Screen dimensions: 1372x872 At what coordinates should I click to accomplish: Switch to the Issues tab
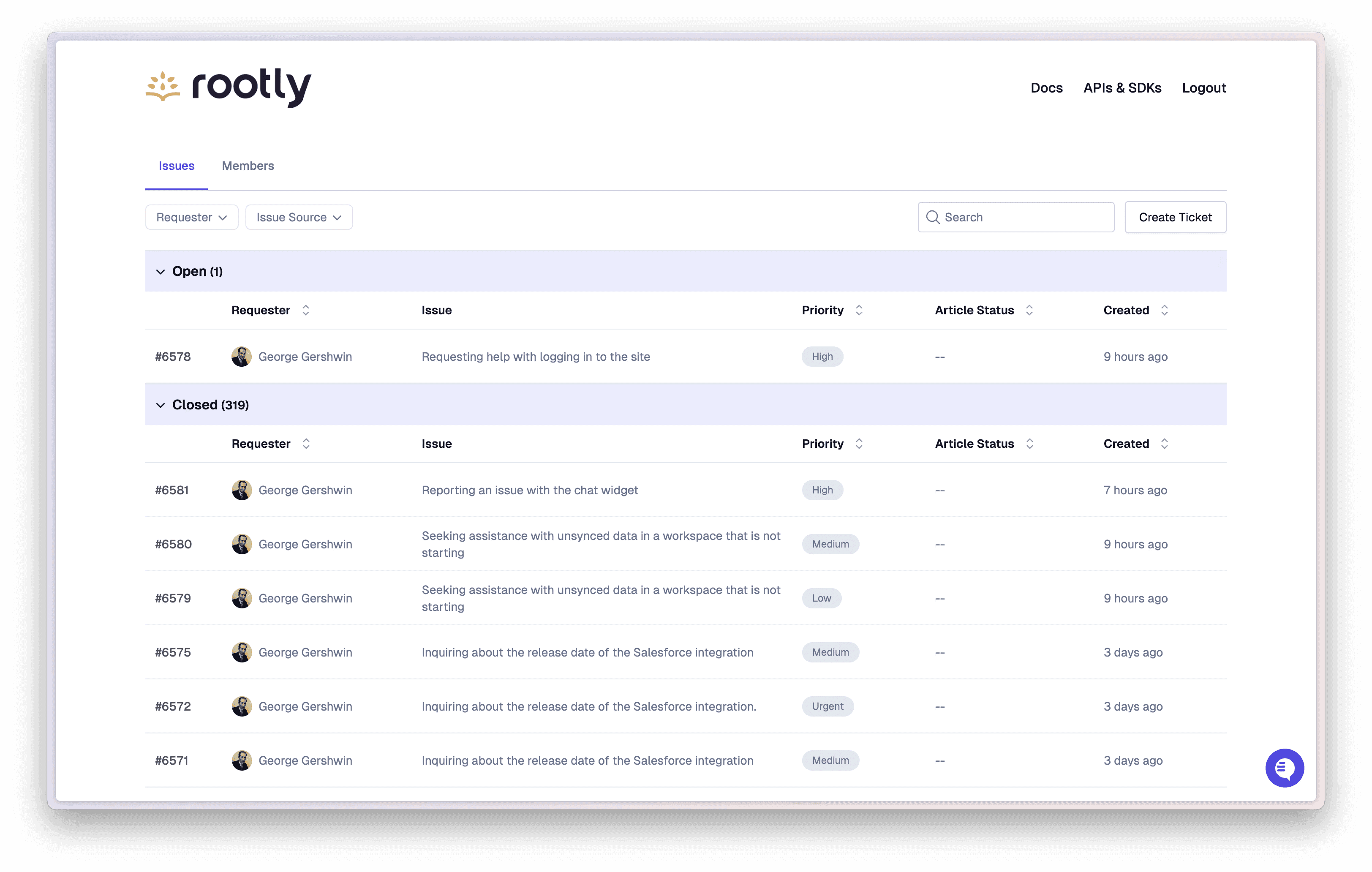[176, 166]
